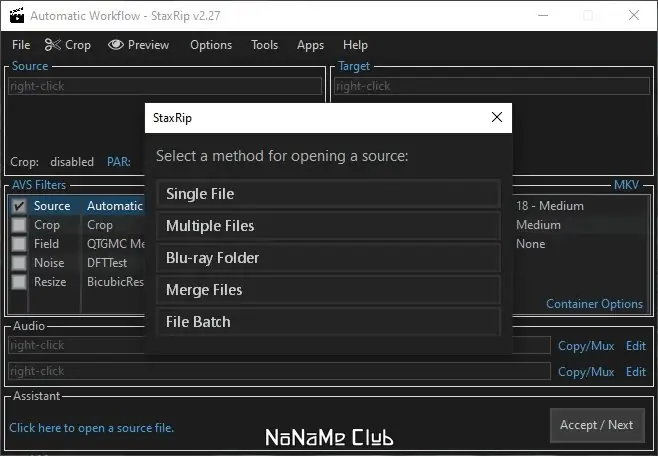The image size is (658, 456).
Task: Open the File menu
Action: (x=21, y=45)
